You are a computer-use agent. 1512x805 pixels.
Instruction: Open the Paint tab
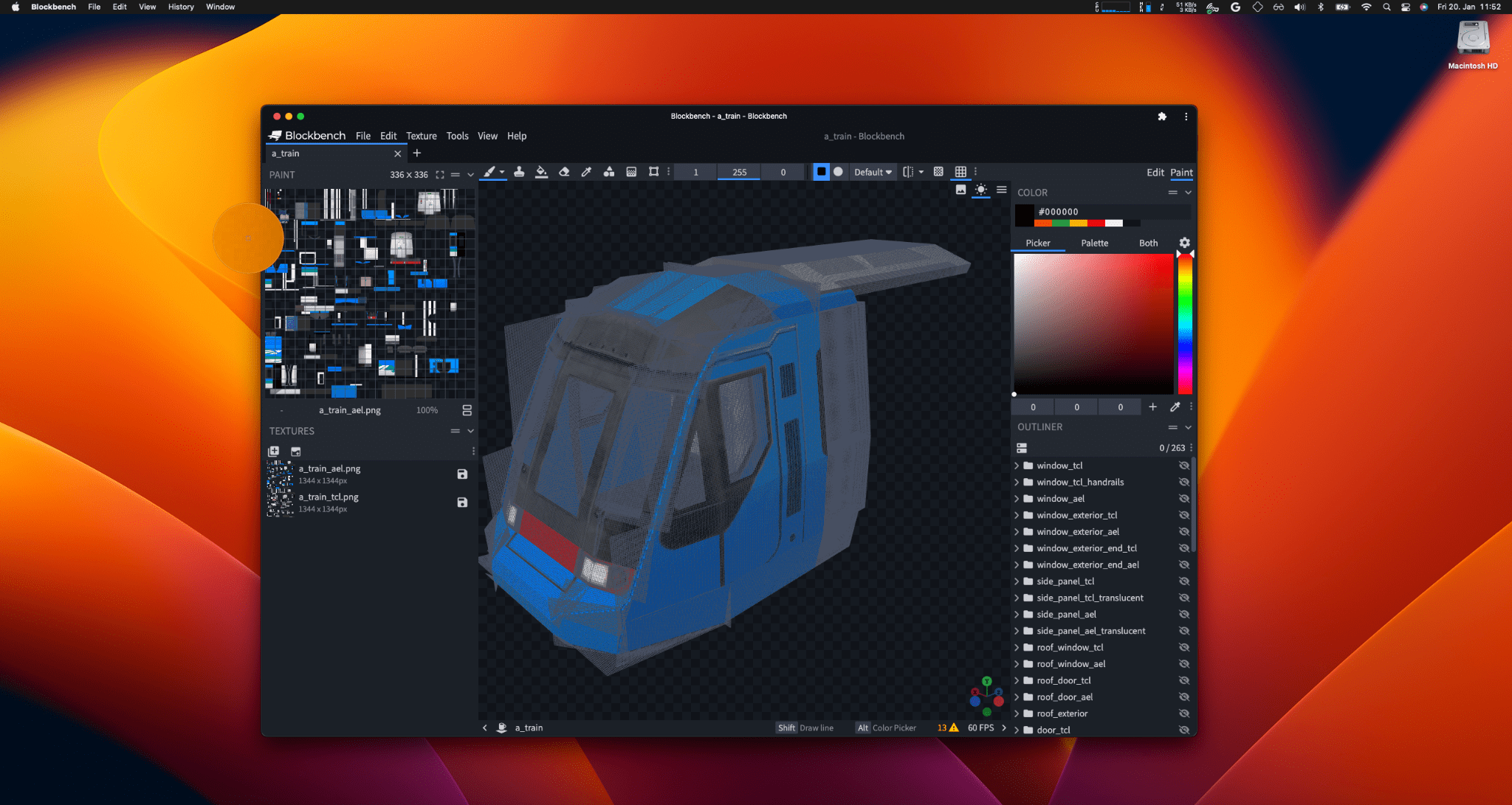coord(1182,172)
